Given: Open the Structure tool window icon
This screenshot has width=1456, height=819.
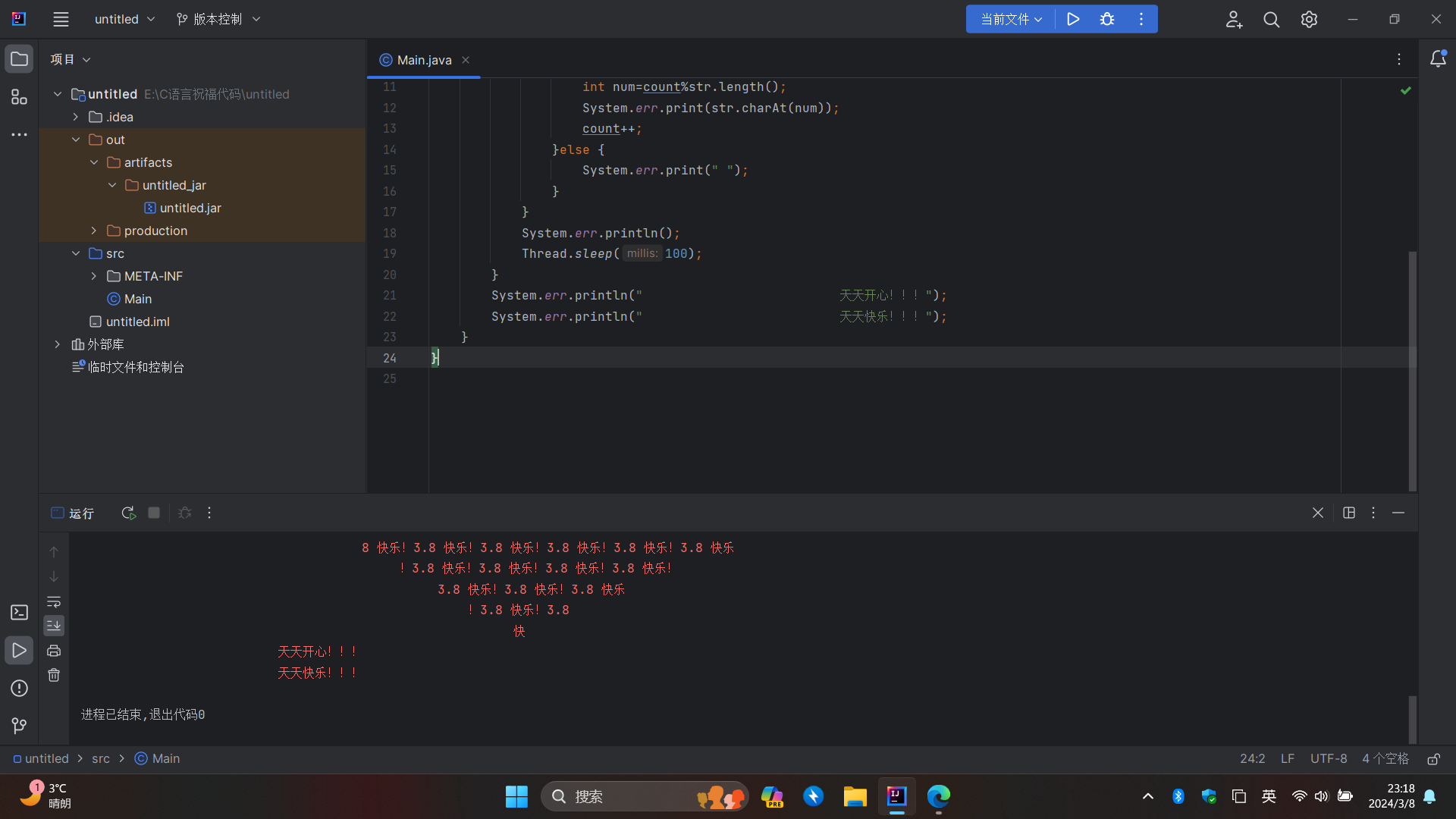Looking at the screenshot, I should 19,97.
